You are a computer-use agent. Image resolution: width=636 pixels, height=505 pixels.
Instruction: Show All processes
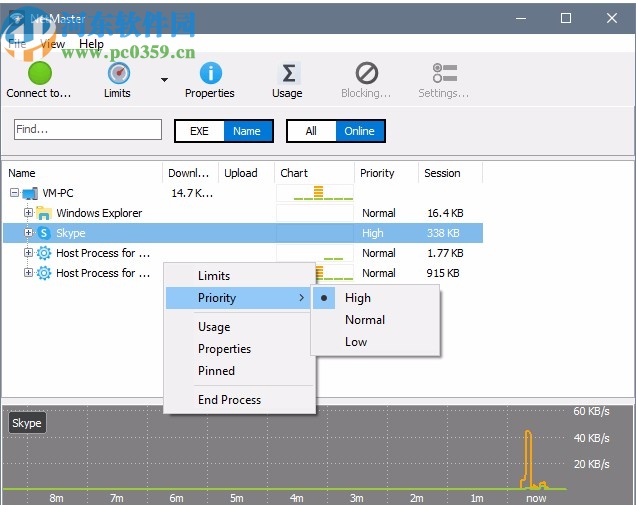311,131
